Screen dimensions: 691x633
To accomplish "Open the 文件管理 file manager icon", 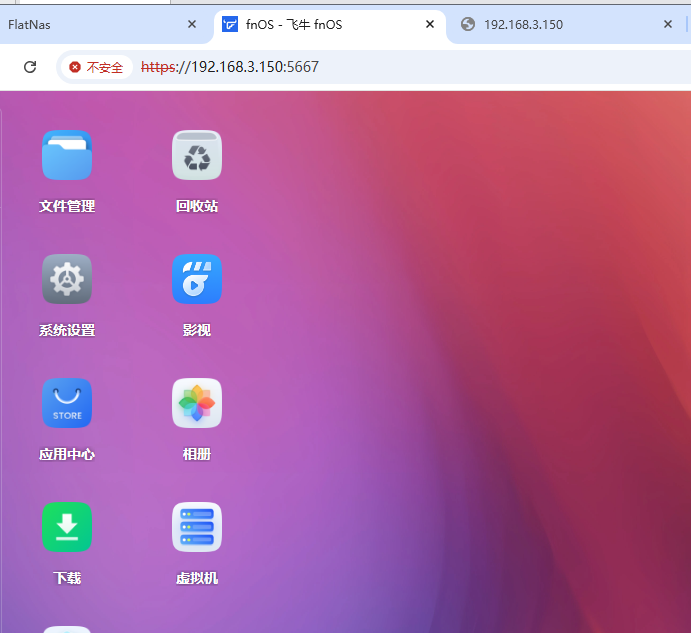I will point(67,155).
